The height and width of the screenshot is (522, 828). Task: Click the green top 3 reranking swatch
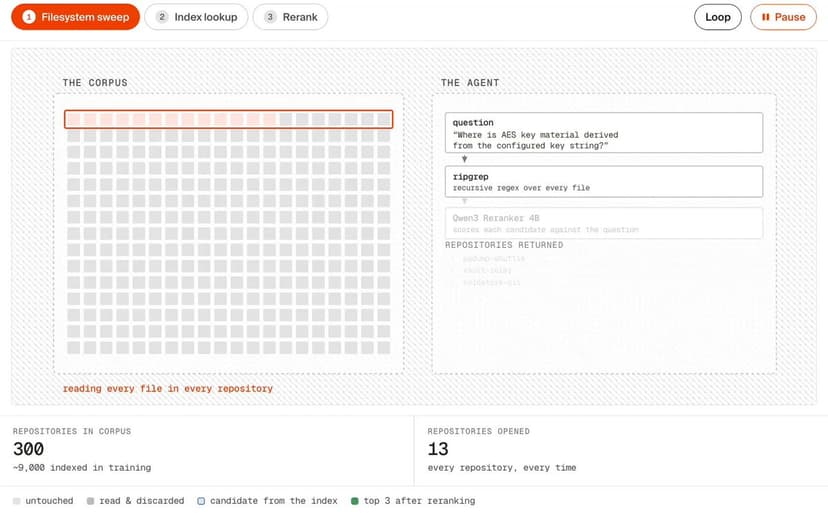pyautogui.click(x=355, y=501)
